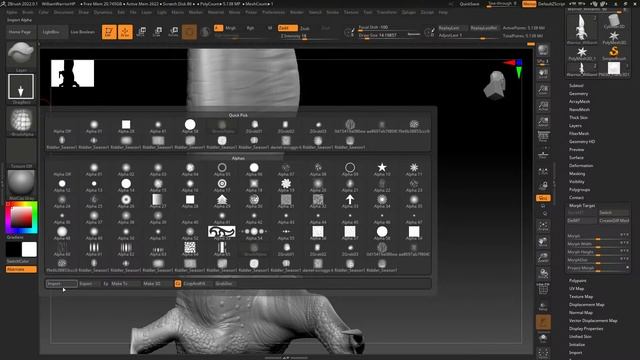This screenshot has height=360, width=640.
Task: Expand the Polygroups subpalette
Action: tap(579, 190)
